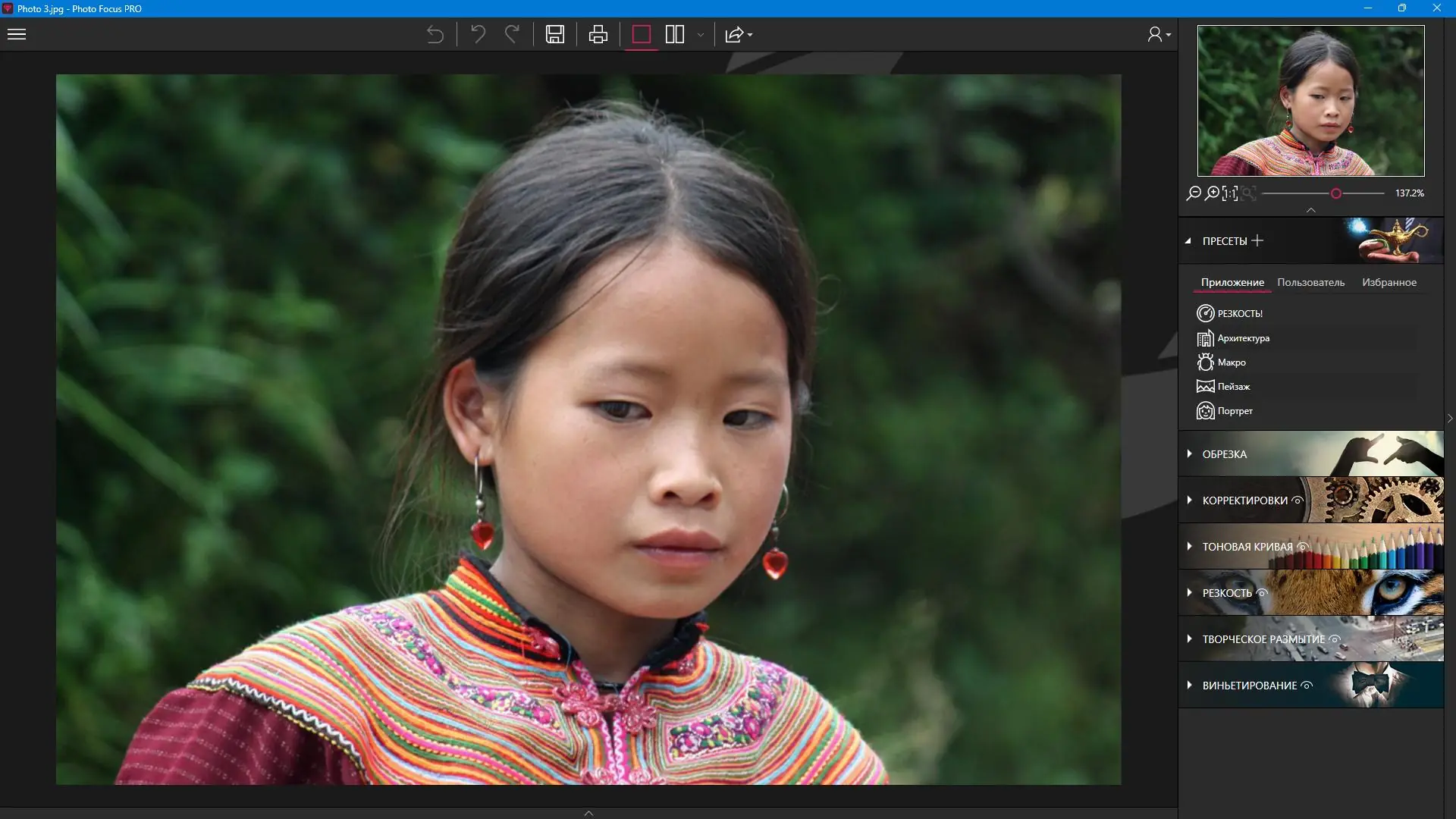1456x819 pixels.
Task: Click the revert arrow icon
Action: click(435, 34)
